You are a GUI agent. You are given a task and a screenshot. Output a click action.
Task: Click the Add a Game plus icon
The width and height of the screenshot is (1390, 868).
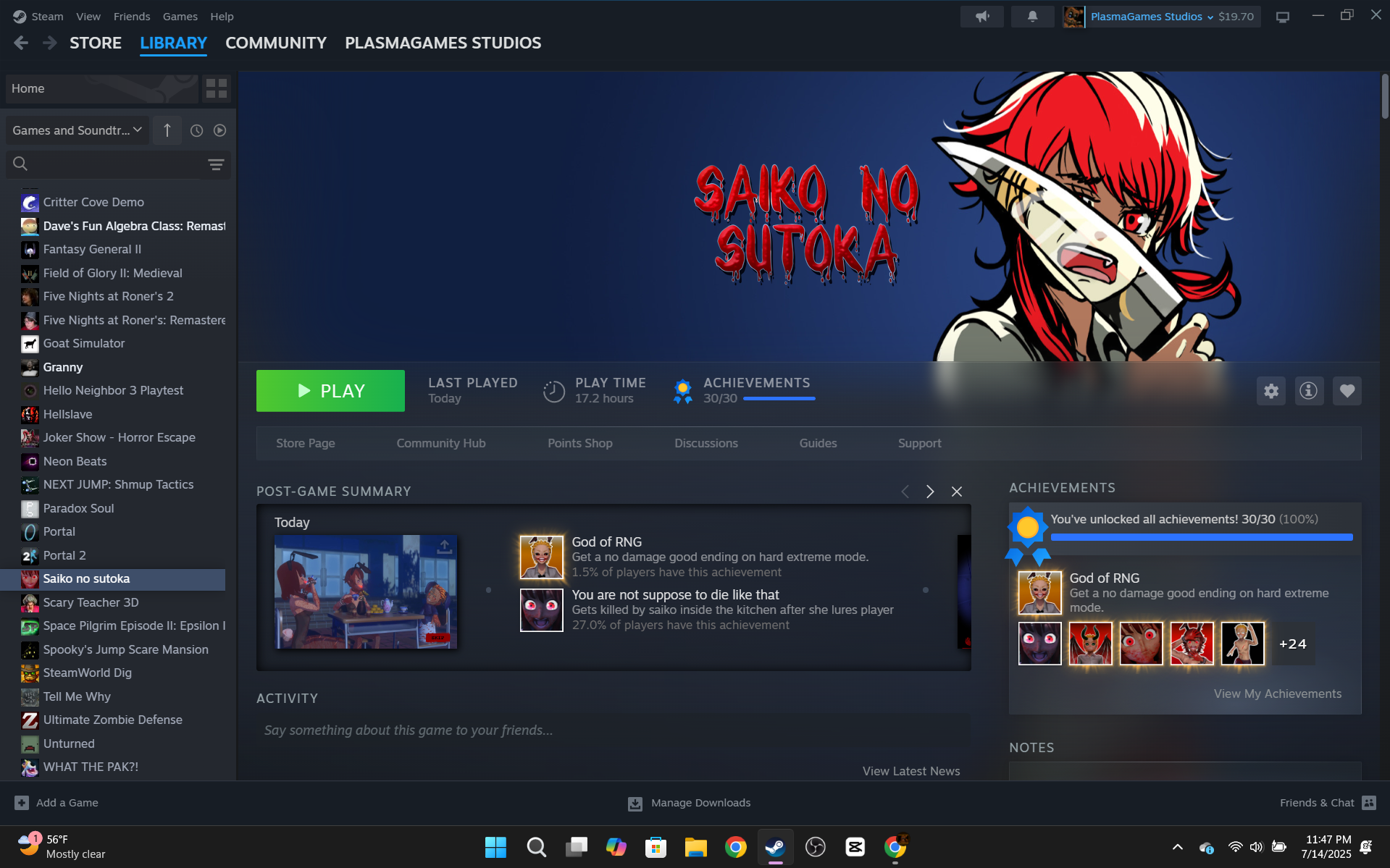(x=22, y=802)
